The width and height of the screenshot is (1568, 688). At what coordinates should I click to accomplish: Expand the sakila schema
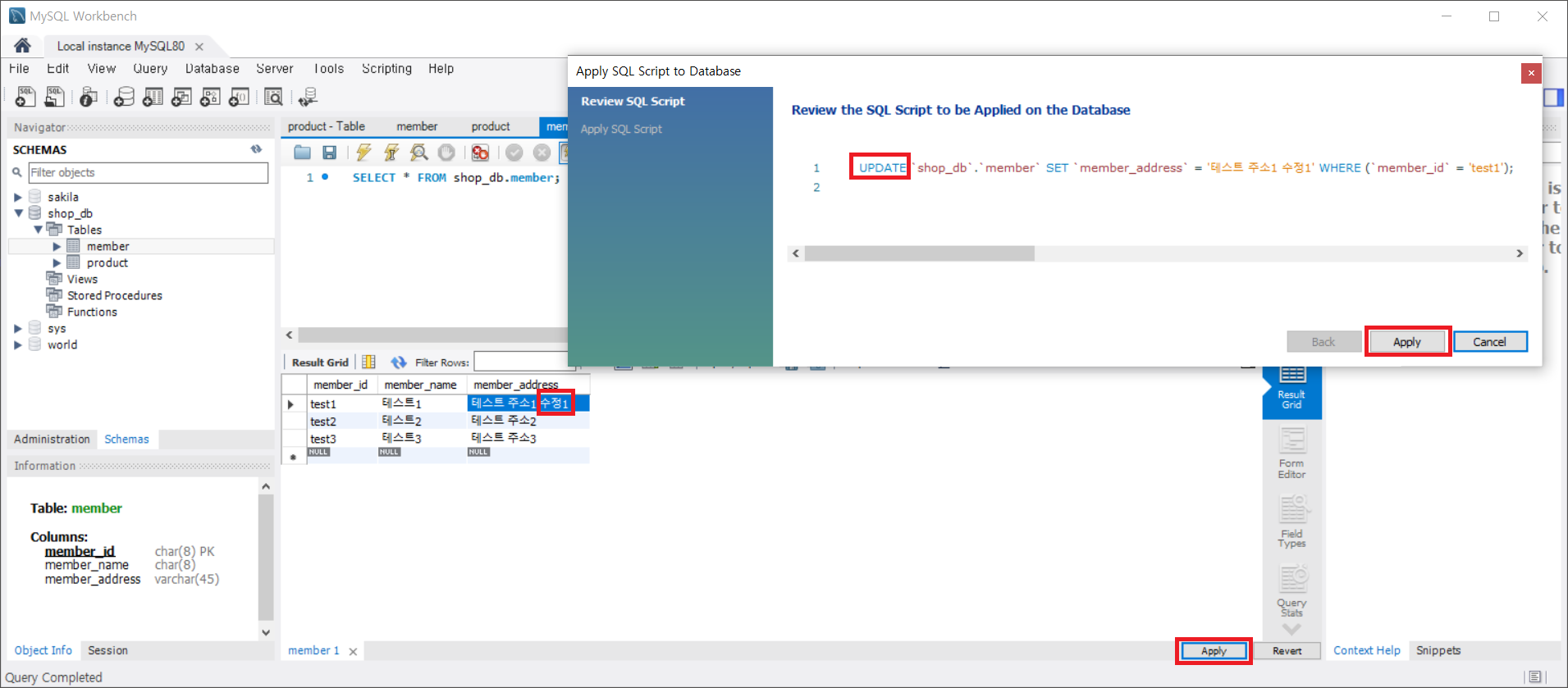[x=18, y=197]
